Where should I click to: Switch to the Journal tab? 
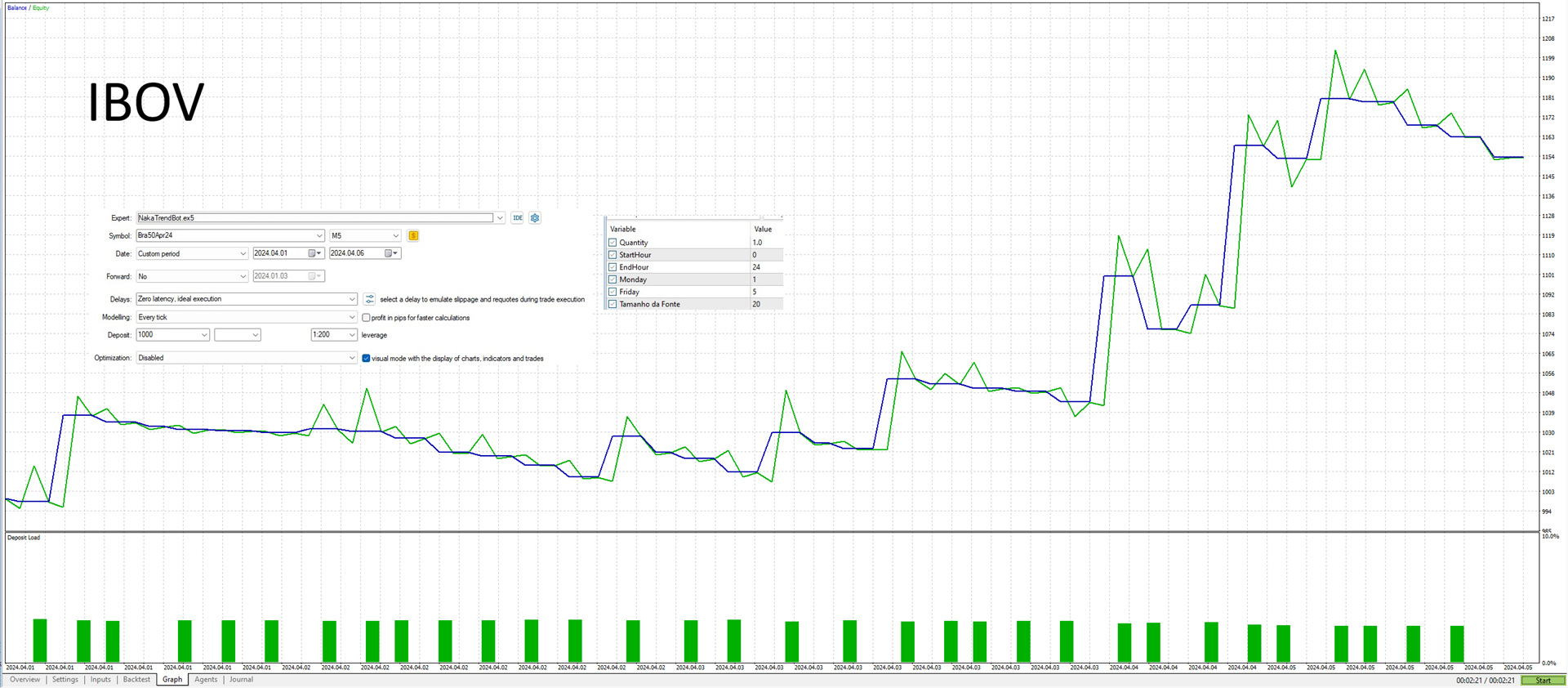pos(241,680)
